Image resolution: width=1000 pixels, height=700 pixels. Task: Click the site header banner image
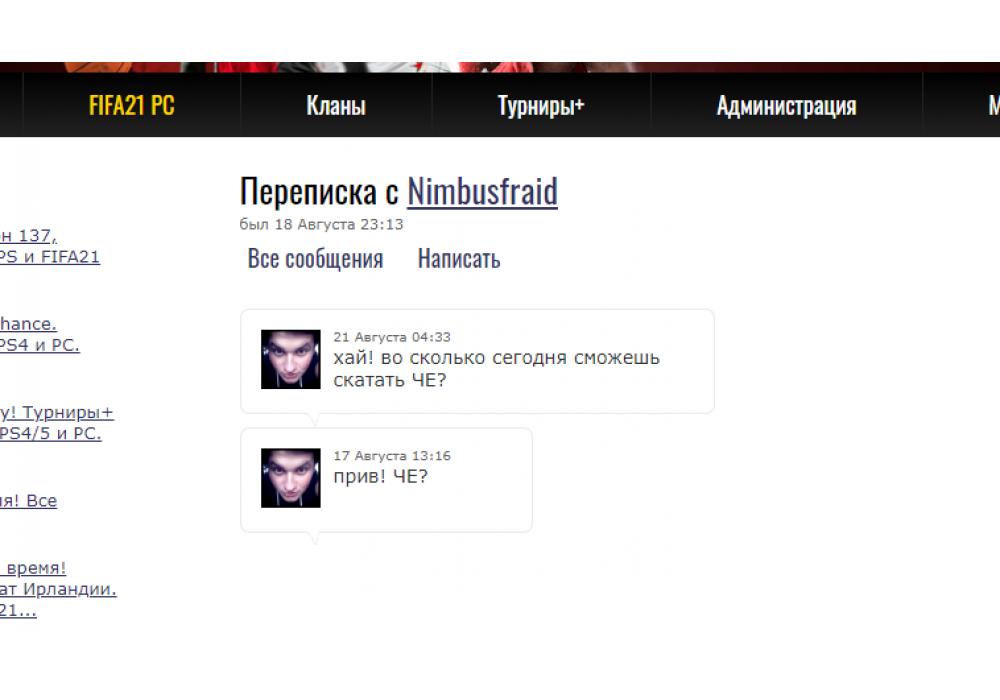point(500,67)
